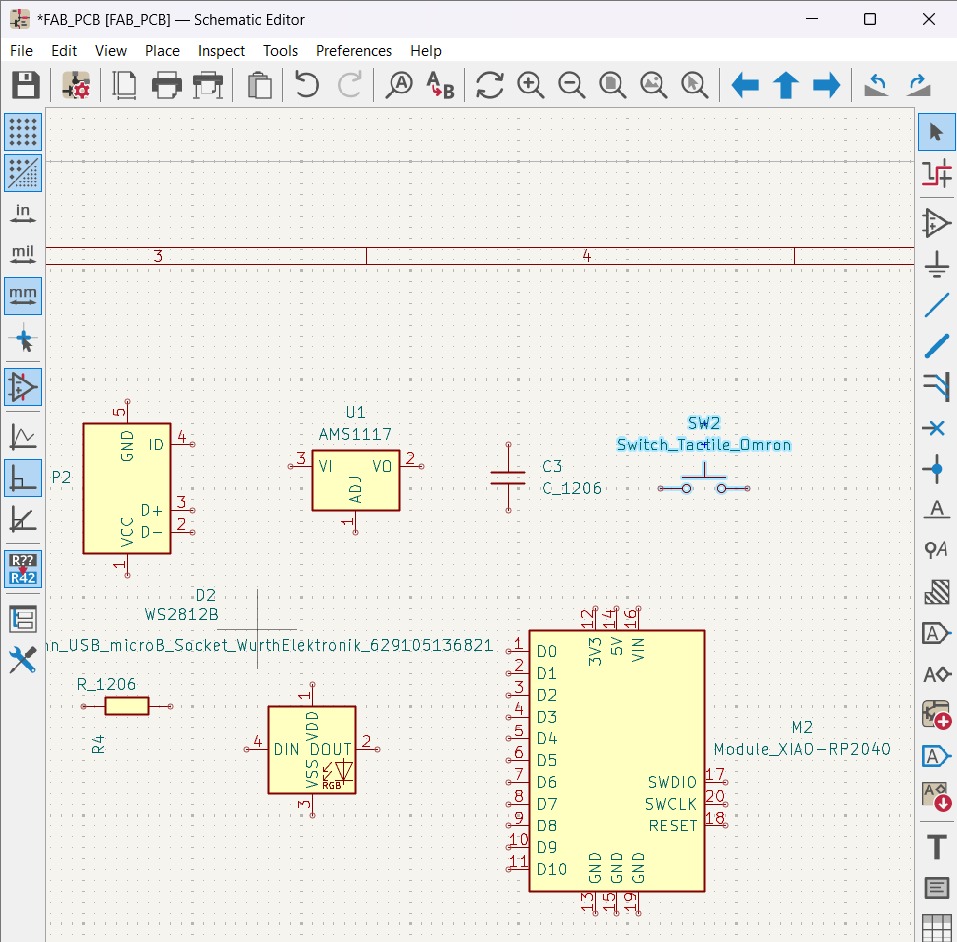Screen dimensions: 957x942
Task: Add a net label
Action: pyautogui.click(x=936, y=510)
